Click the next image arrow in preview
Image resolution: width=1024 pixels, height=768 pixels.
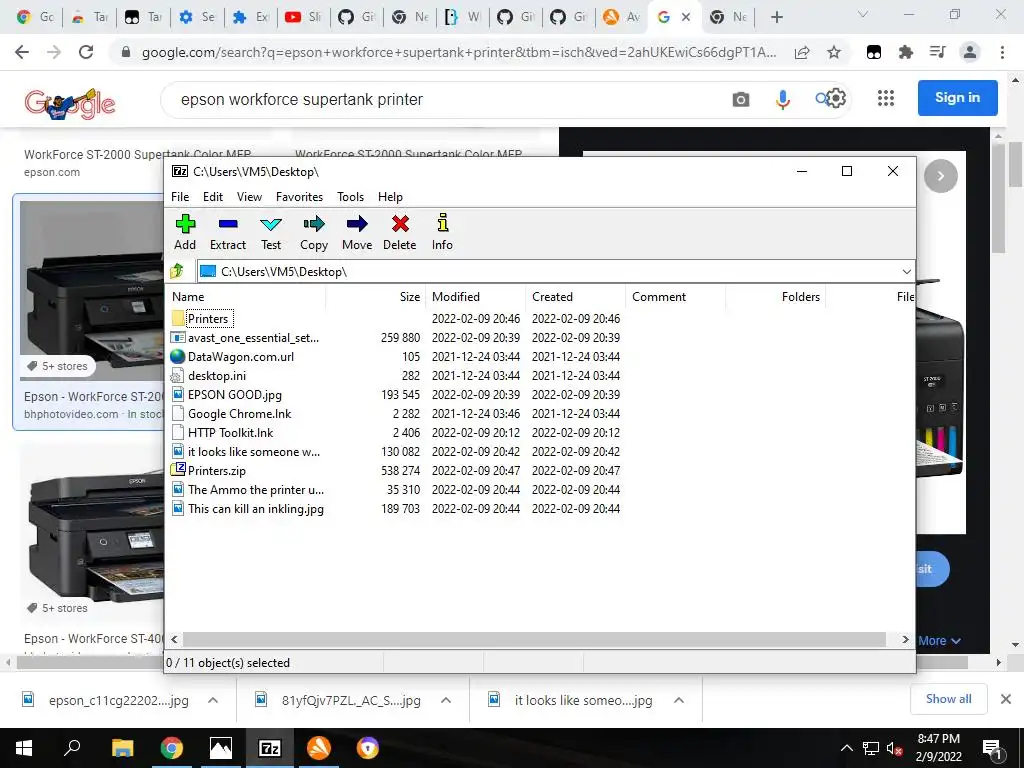940,176
